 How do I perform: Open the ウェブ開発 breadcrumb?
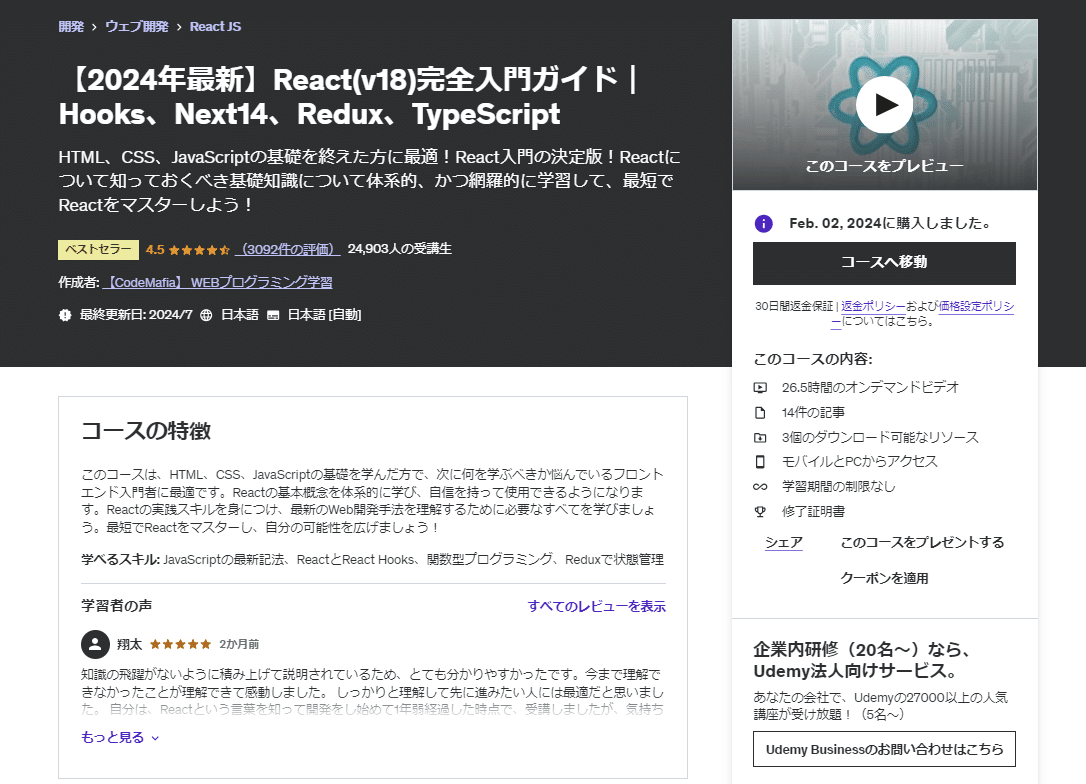136,27
